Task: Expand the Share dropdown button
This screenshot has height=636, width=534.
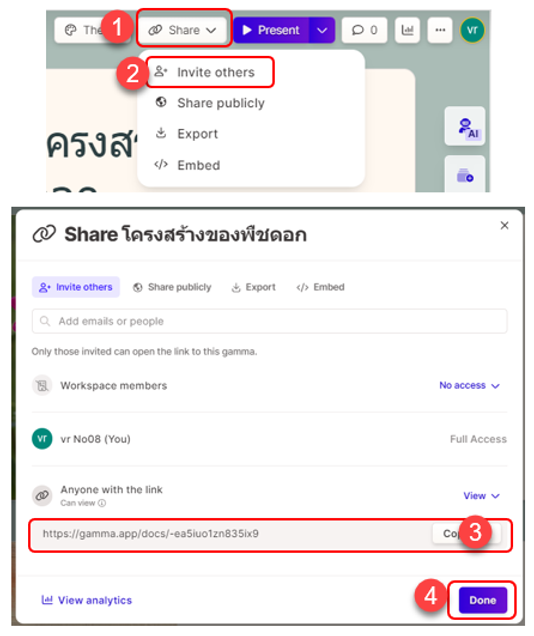Action: pos(182,30)
